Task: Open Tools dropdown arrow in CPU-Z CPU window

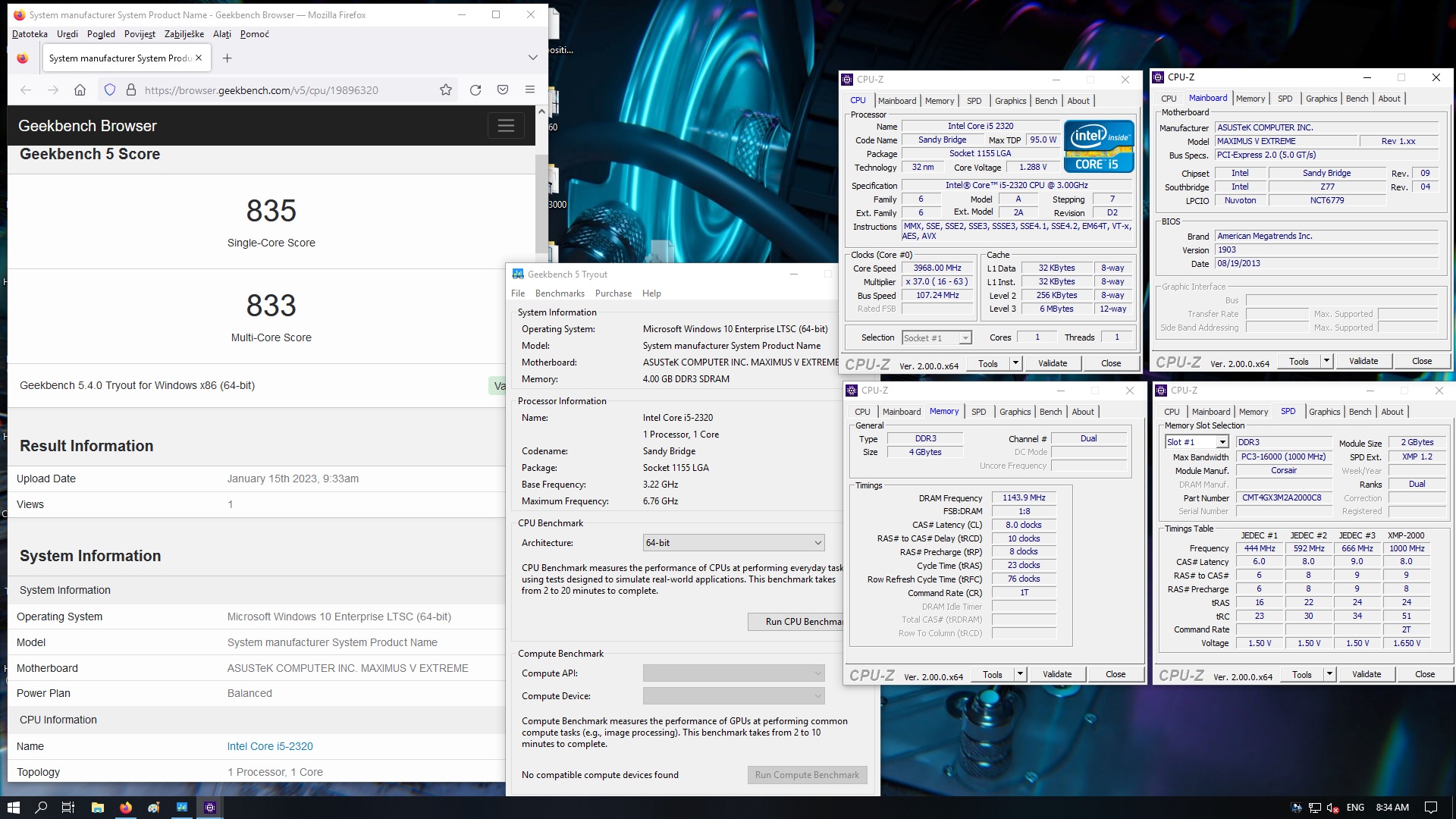Action: coord(1015,363)
